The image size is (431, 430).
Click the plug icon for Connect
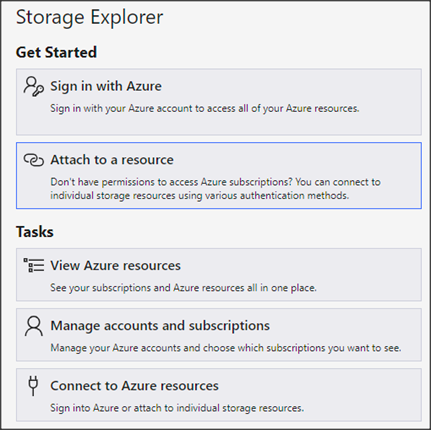click(33, 386)
